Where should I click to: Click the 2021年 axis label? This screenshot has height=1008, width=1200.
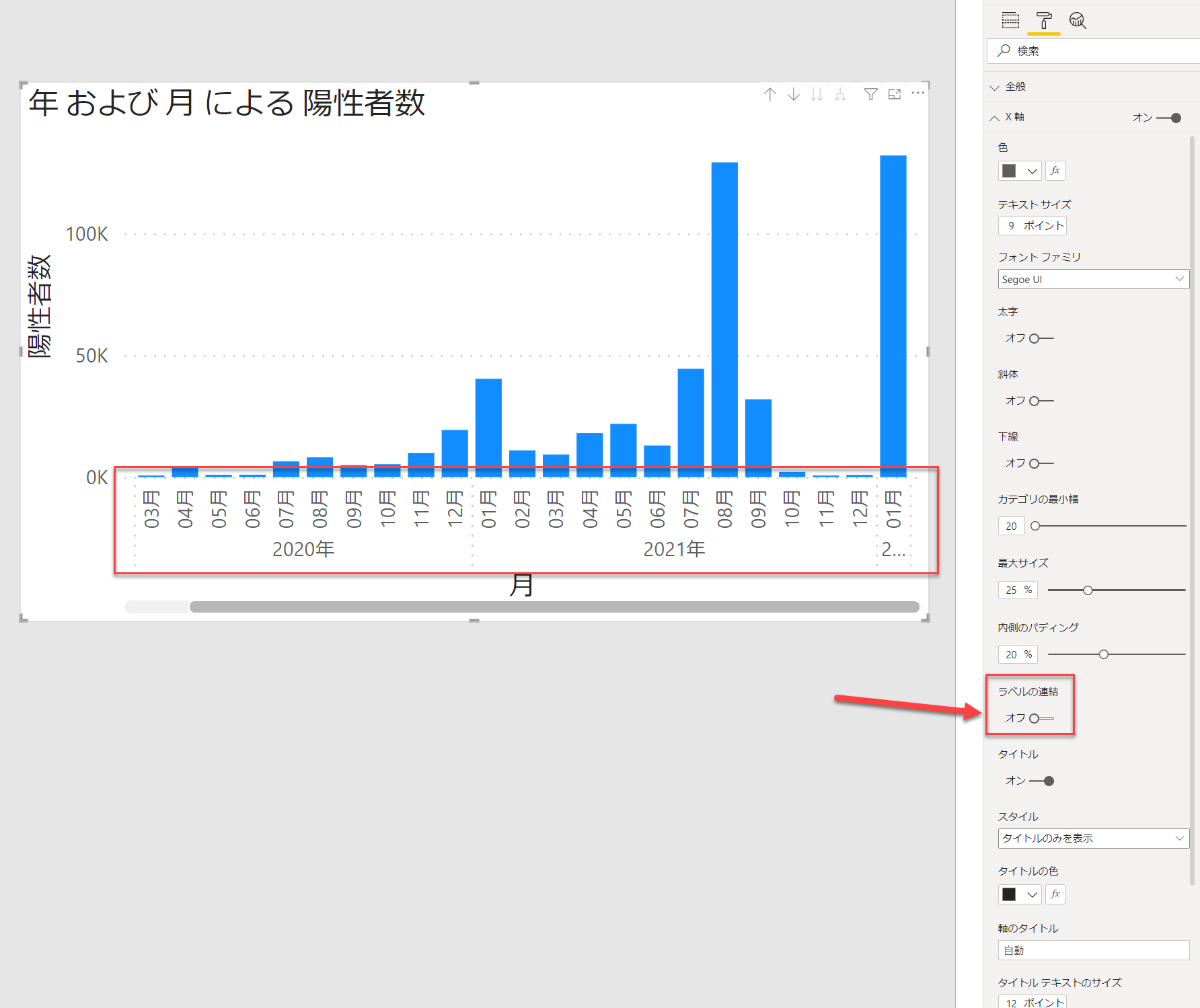point(675,549)
